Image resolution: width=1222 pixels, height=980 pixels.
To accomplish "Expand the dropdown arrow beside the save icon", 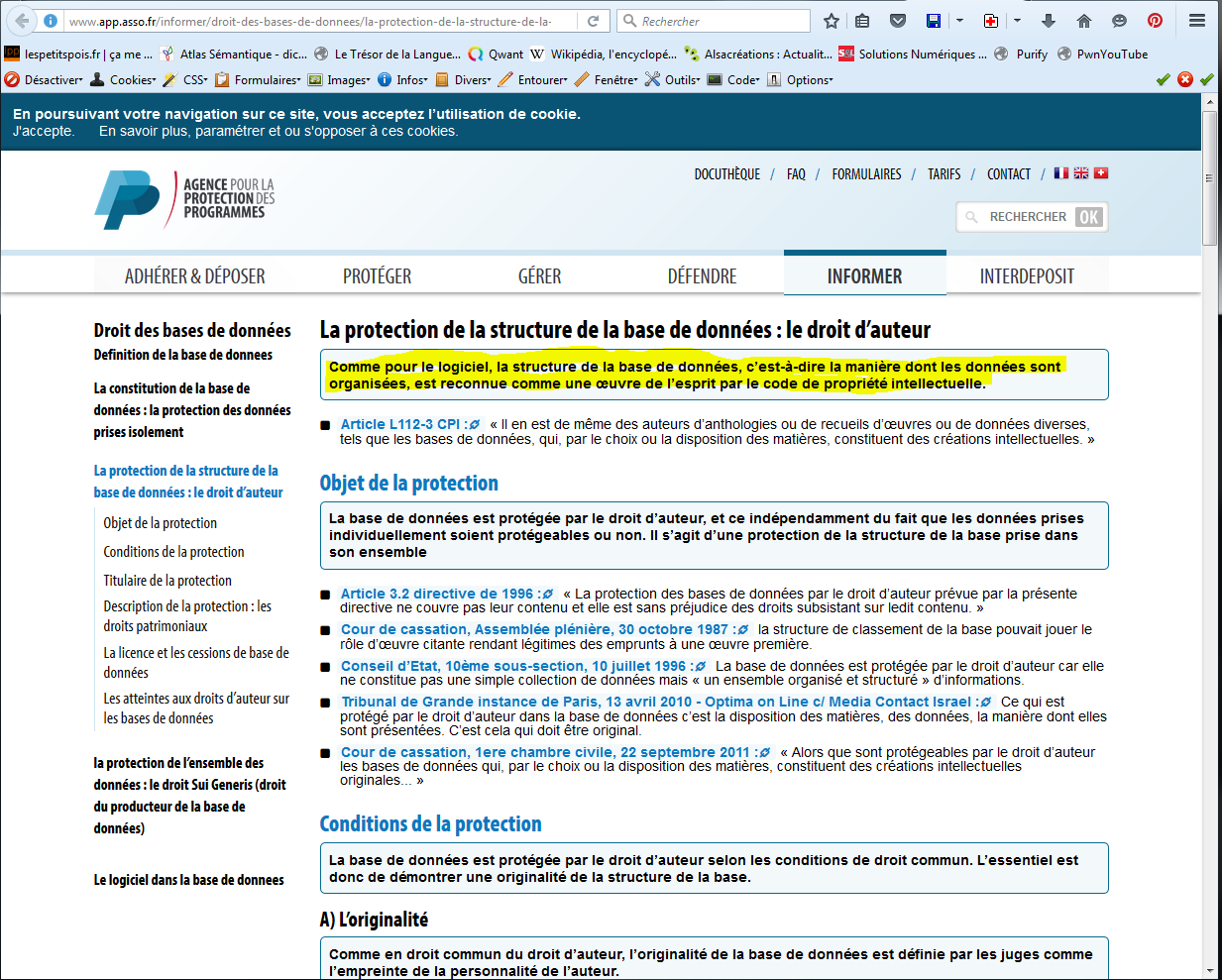I will pyautogui.click(x=959, y=21).
